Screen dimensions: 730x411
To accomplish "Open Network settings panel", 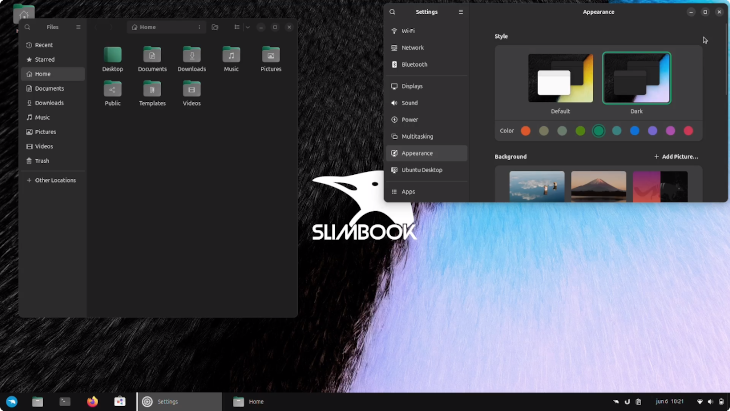I will [x=426, y=47].
